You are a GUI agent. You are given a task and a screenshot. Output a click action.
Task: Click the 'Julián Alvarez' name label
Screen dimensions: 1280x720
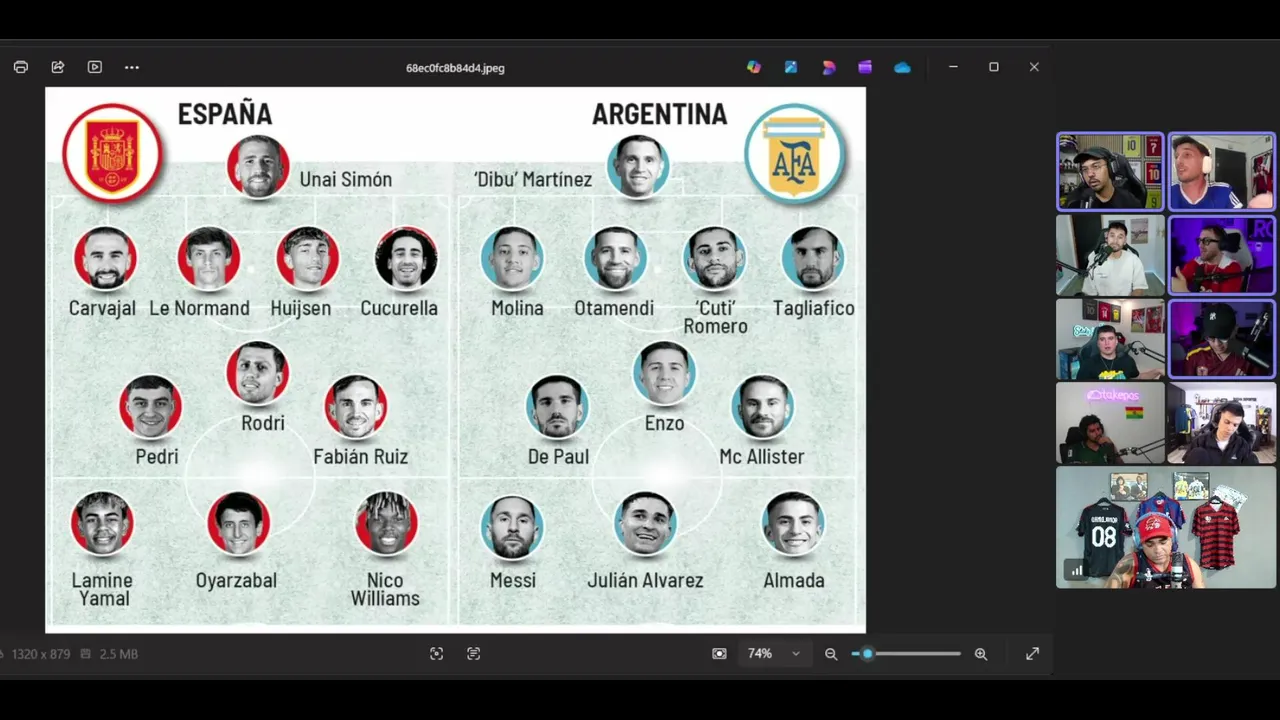point(645,580)
